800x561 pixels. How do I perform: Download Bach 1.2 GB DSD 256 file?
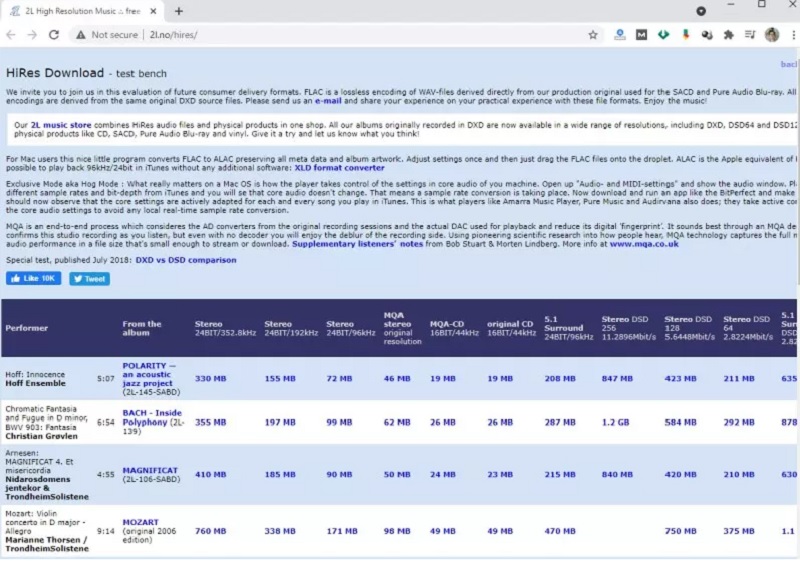pos(615,423)
